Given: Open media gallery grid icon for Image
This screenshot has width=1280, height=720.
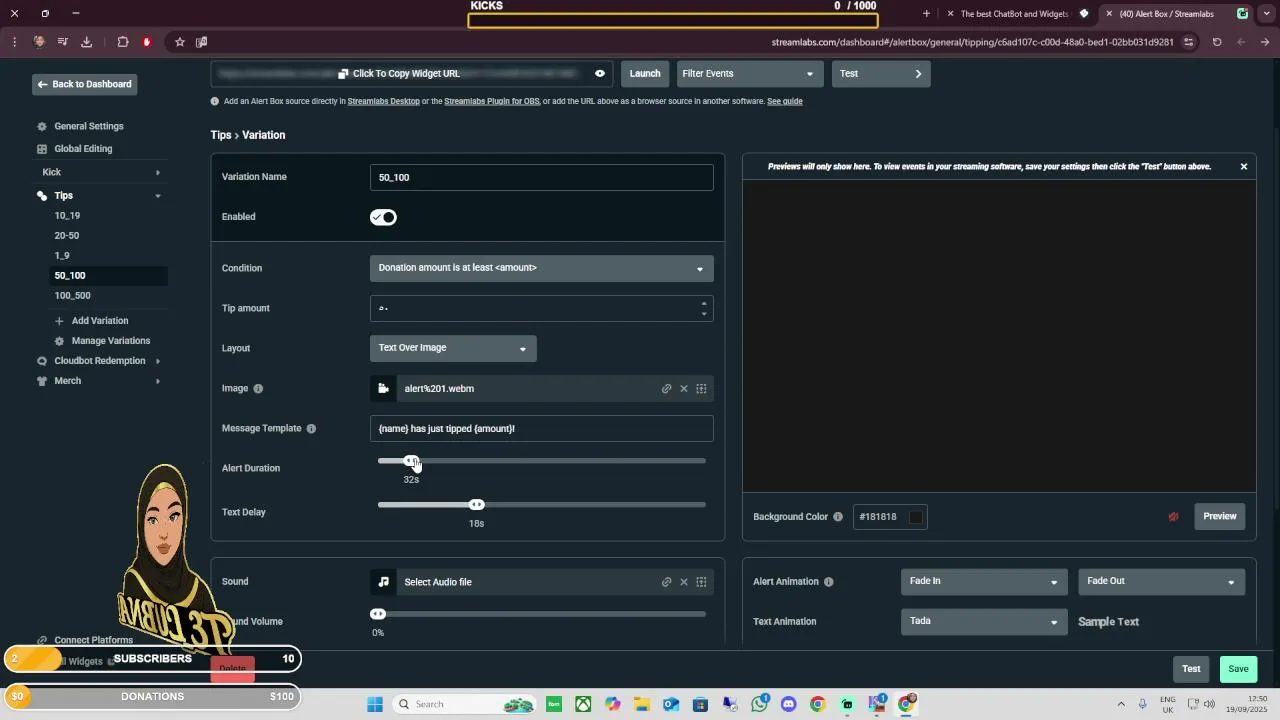Looking at the screenshot, I should (x=701, y=389).
